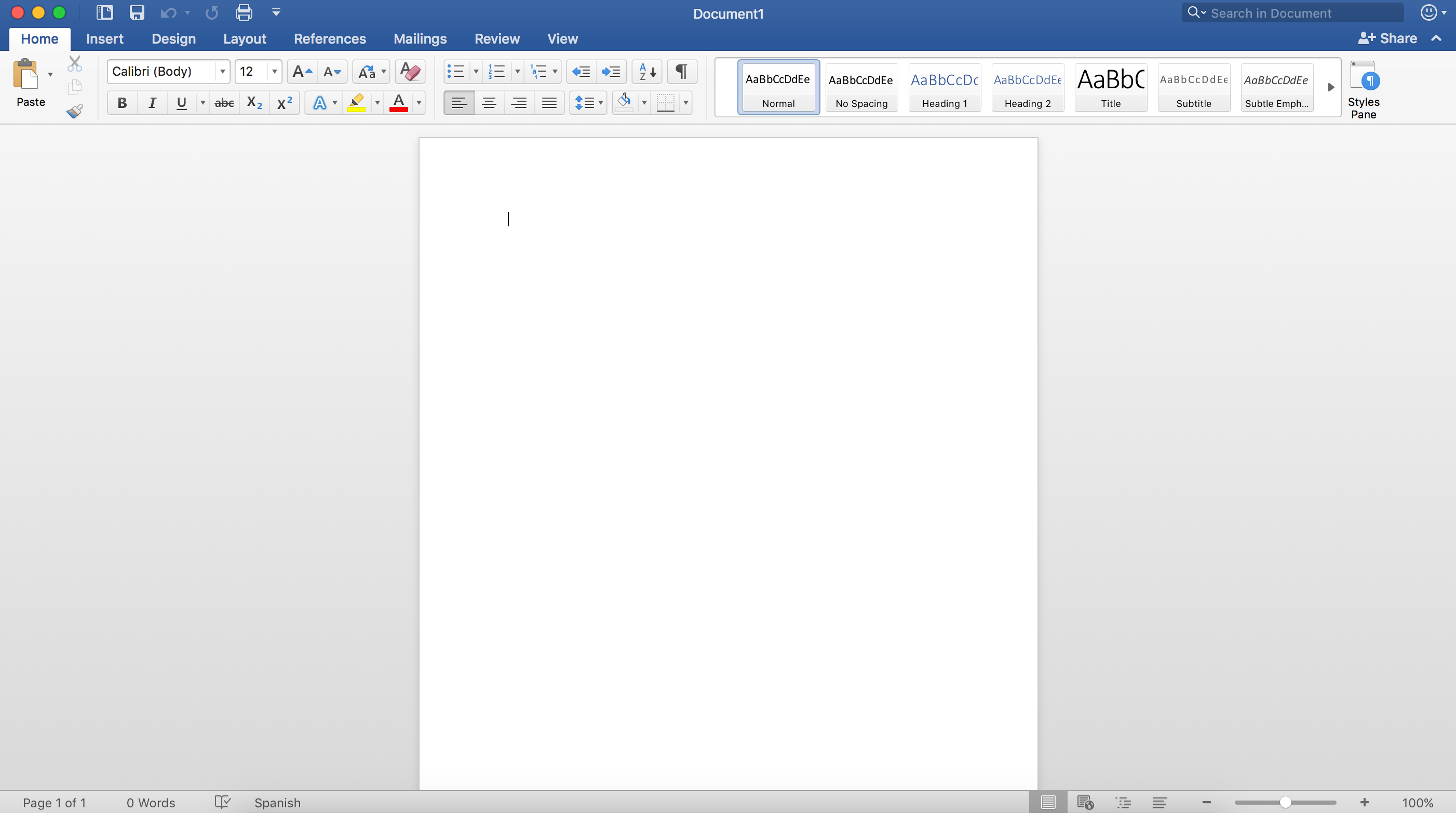The image size is (1456, 813).
Task: Apply the Heading 1 style
Action: tap(944, 88)
